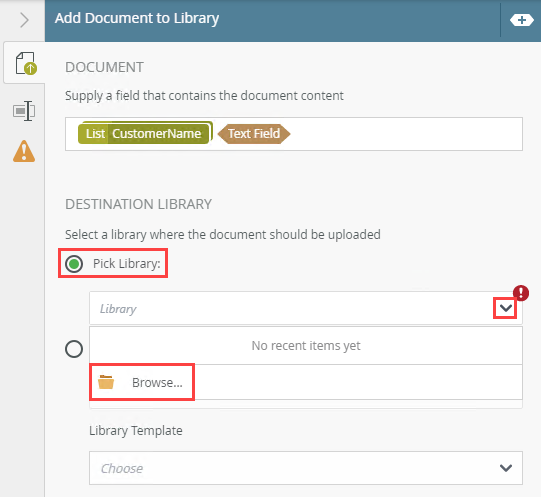
Task: Click the Add Document to Library title
Action: (137, 19)
